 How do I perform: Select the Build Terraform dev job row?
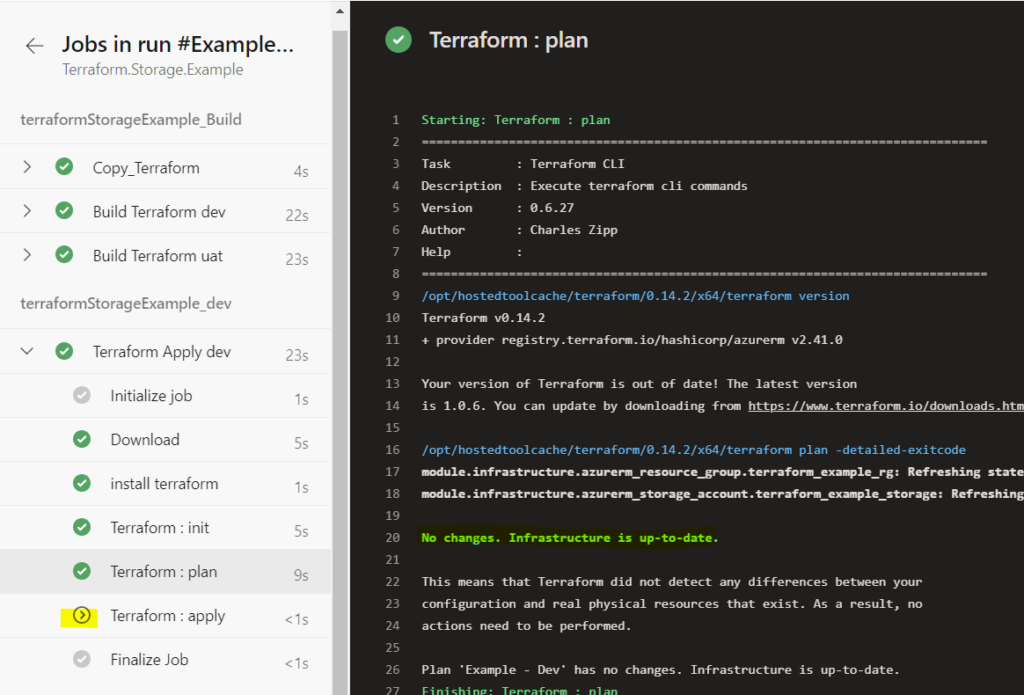(x=165, y=210)
